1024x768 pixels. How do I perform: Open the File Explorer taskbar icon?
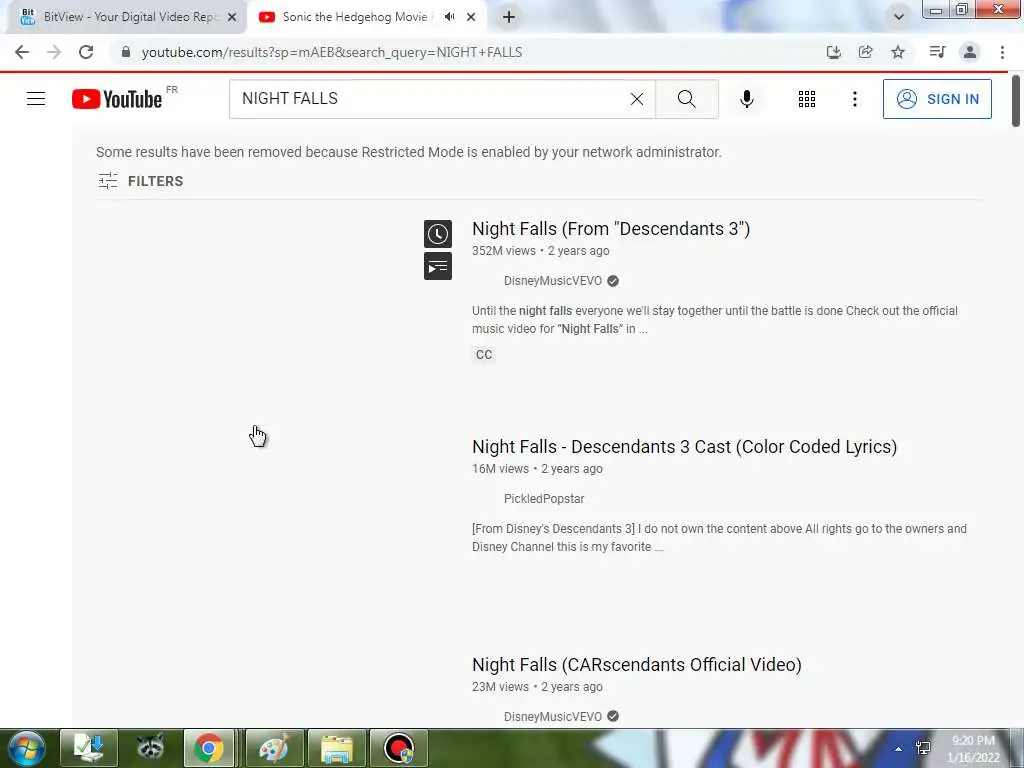tap(337, 748)
